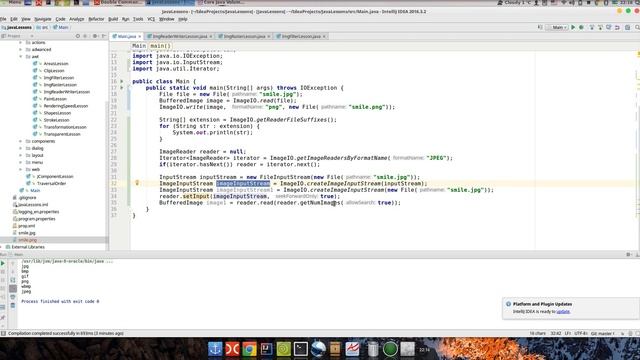Screen dimensions: 640x360
Task: Open the Chrome icon in the dock
Action: [249, 349]
